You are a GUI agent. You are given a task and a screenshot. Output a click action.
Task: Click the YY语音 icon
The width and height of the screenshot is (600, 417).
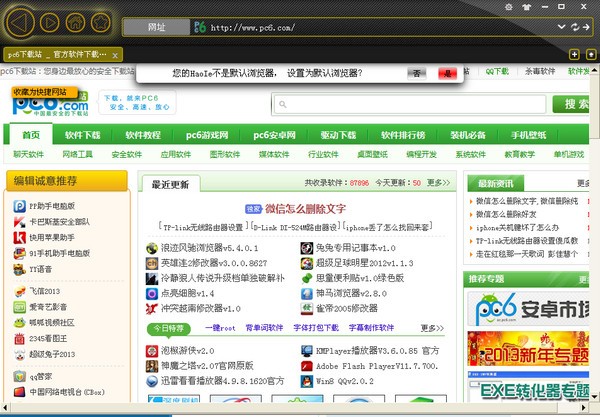(20, 269)
